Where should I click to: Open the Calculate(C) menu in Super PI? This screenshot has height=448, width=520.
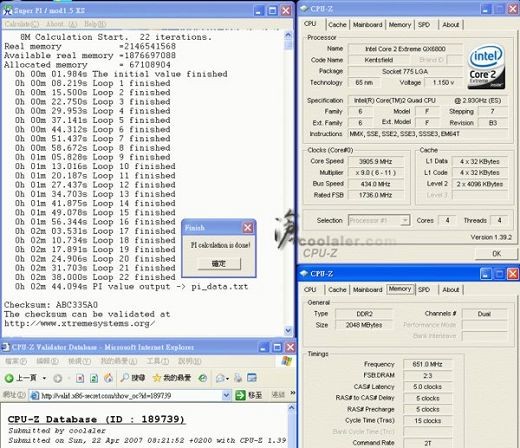21,24
